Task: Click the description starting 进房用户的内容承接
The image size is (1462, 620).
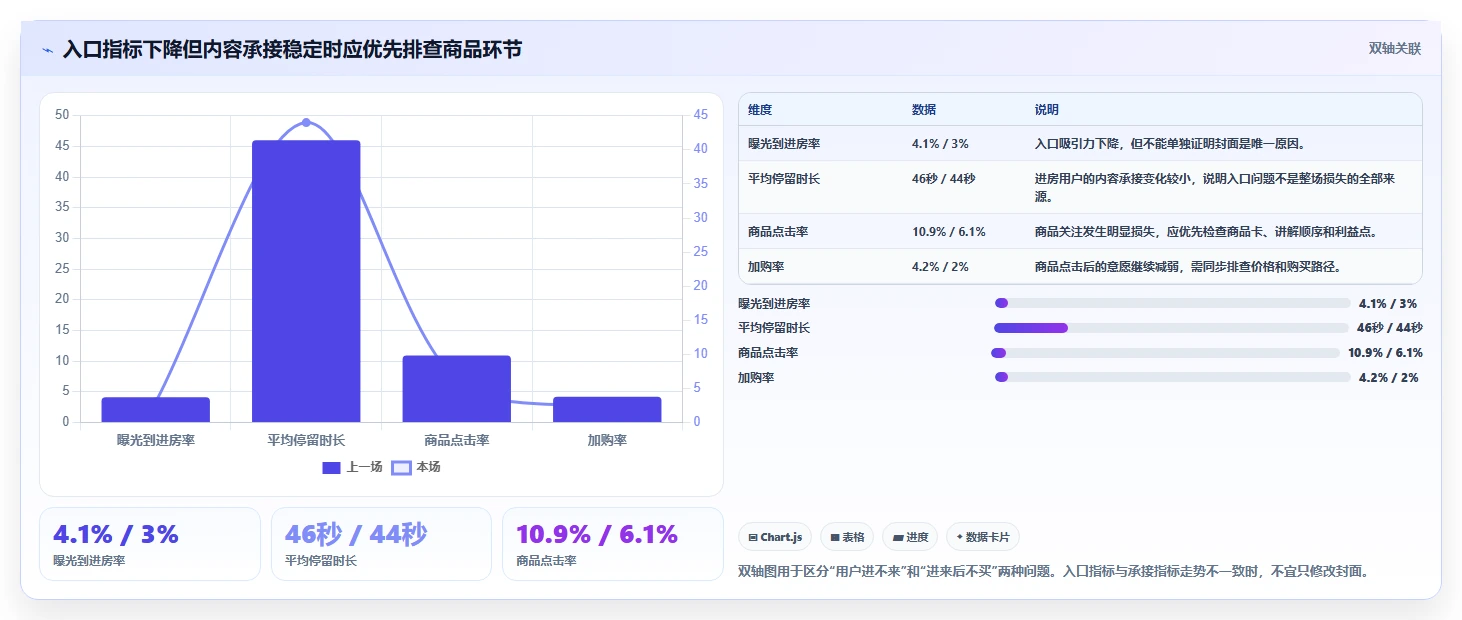Action: (x=1215, y=188)
